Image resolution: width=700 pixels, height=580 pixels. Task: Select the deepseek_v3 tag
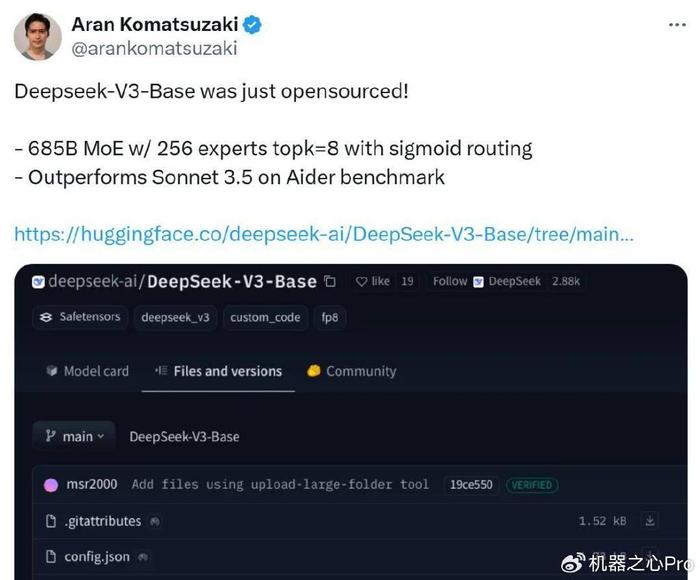click(175, 317)
